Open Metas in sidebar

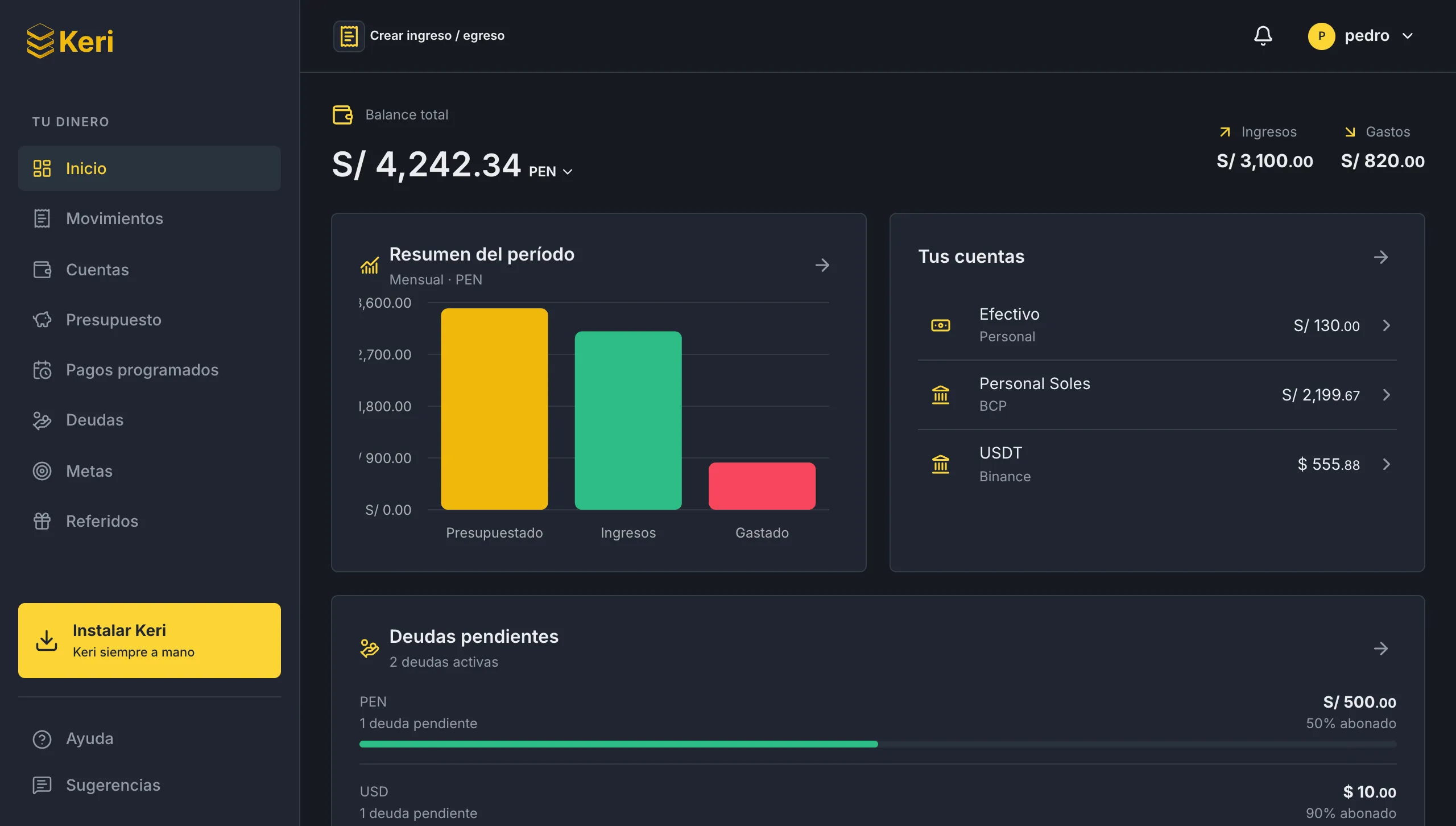[150, 471]
